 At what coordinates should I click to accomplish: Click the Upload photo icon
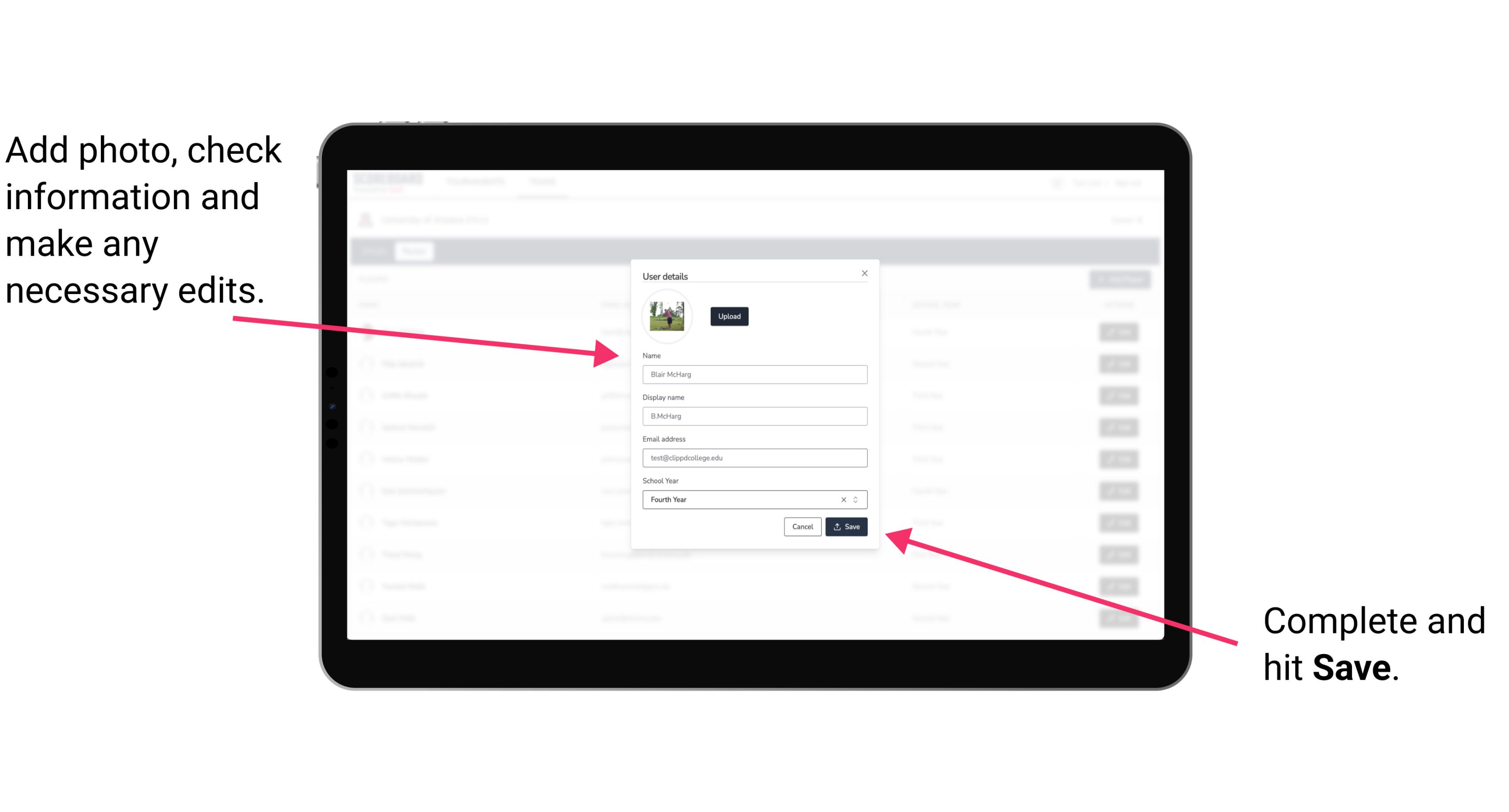pos(729,316)
